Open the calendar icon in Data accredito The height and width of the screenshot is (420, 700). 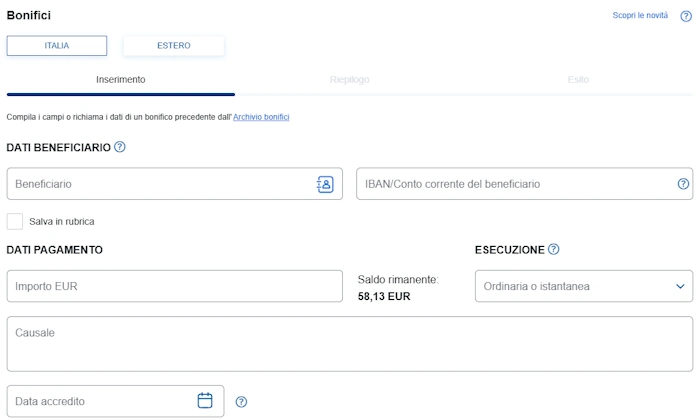point(205,401)
